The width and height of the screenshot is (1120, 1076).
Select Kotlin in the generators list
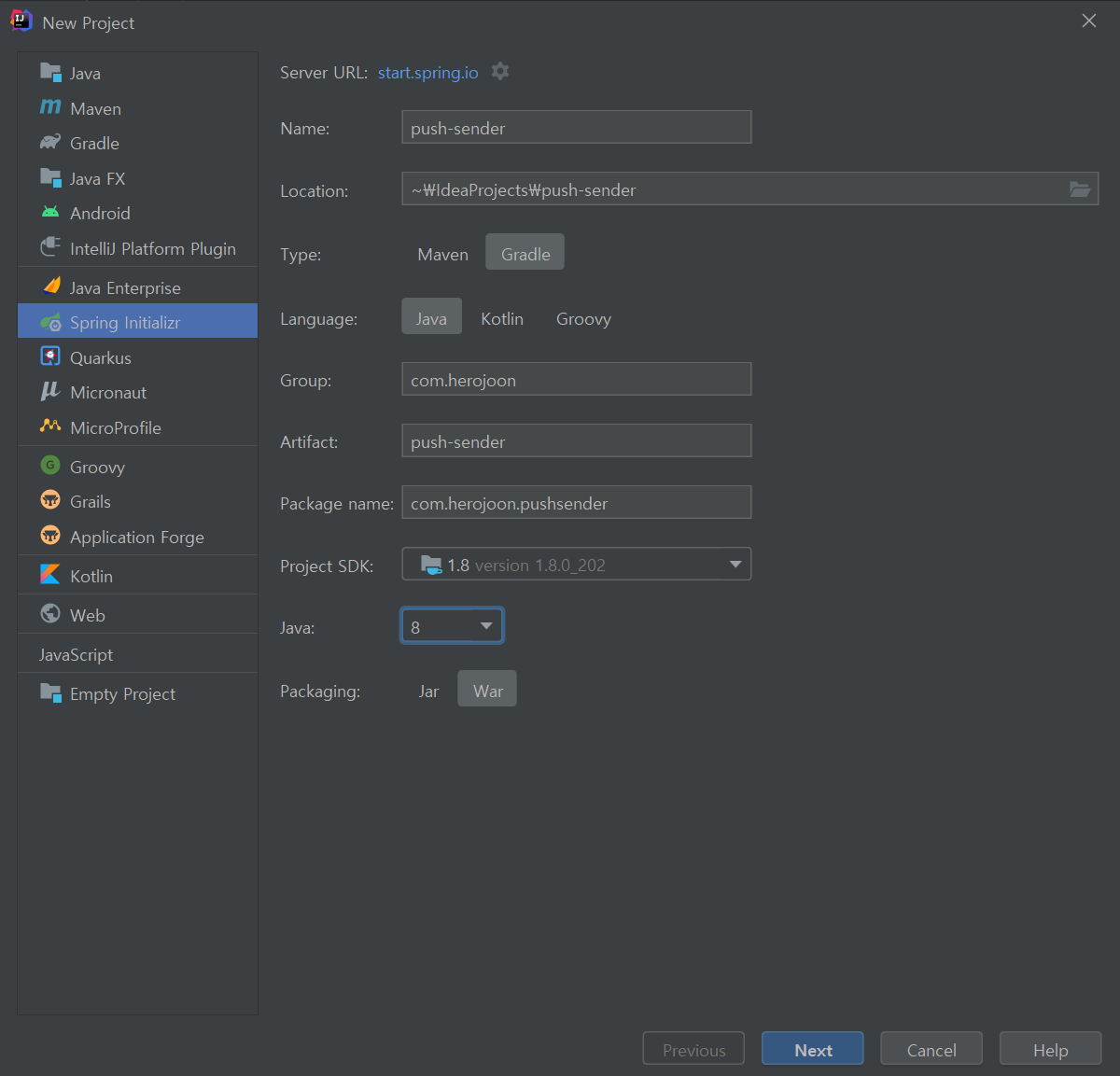point(137,576)
